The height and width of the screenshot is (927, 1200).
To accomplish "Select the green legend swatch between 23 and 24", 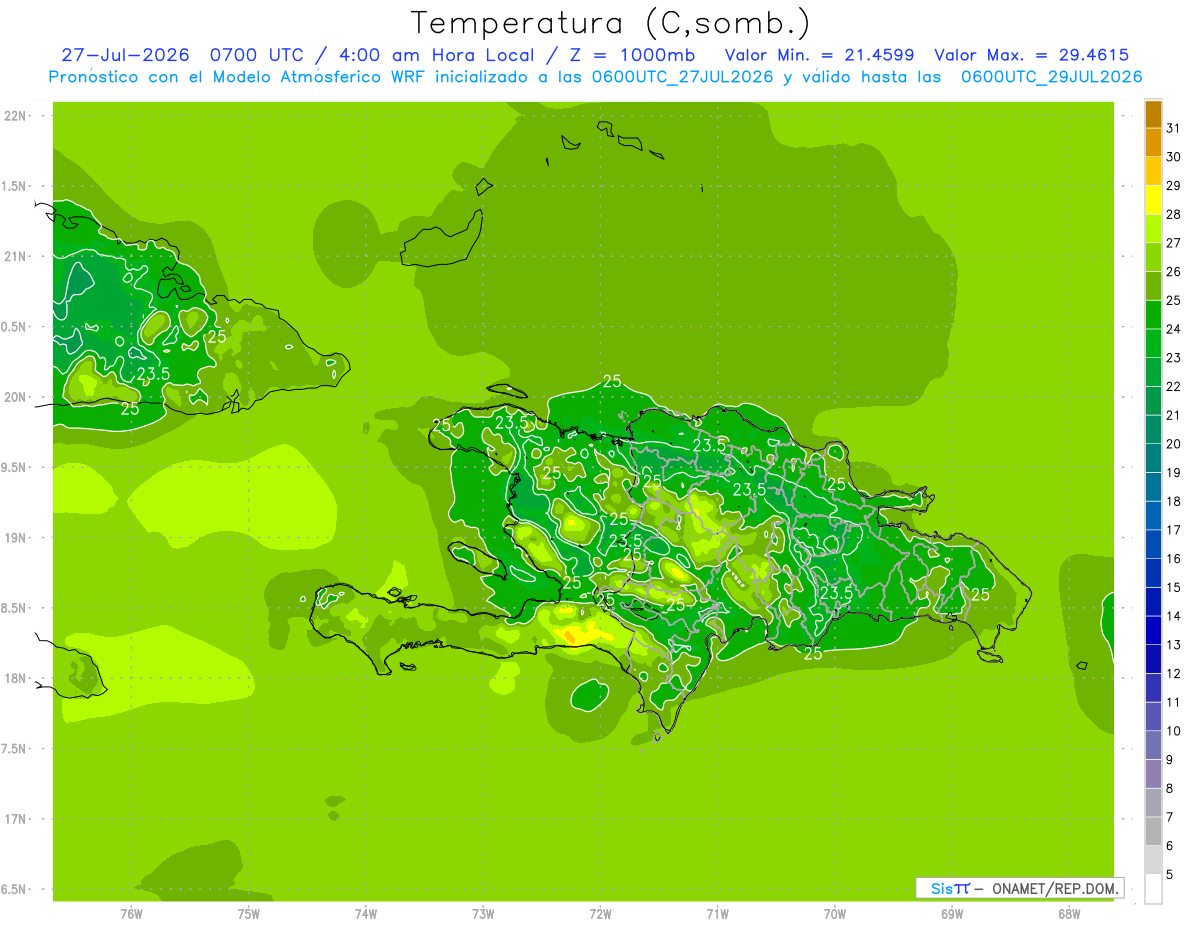I will (1153, 343).
